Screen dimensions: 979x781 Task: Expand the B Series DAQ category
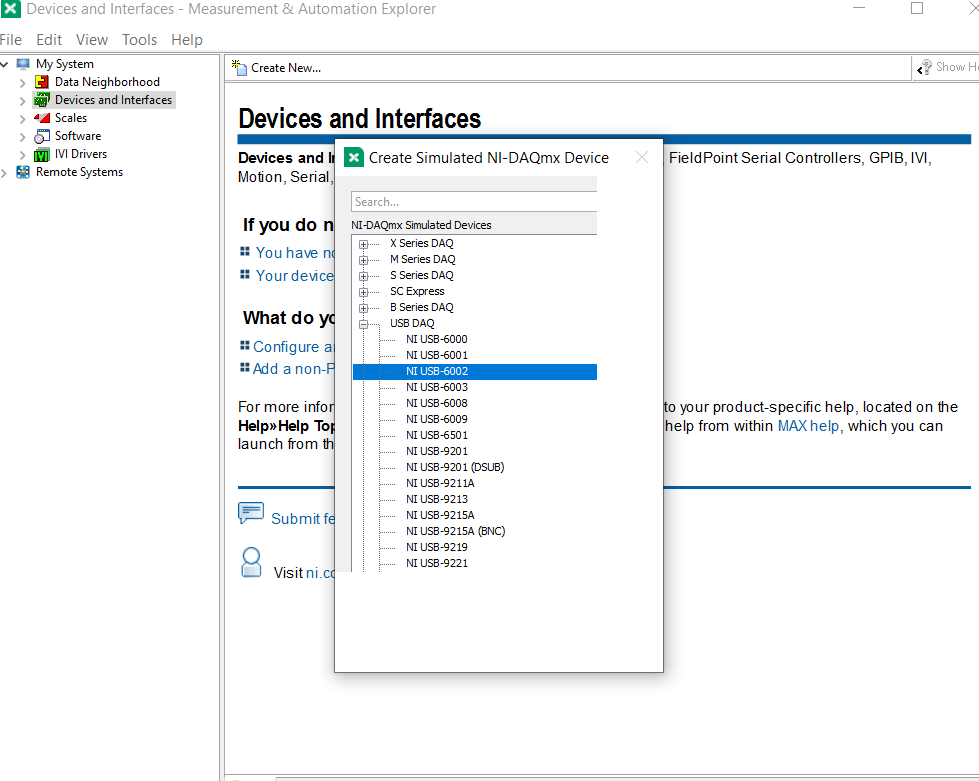pyautogui.click(x=363, y=308)
